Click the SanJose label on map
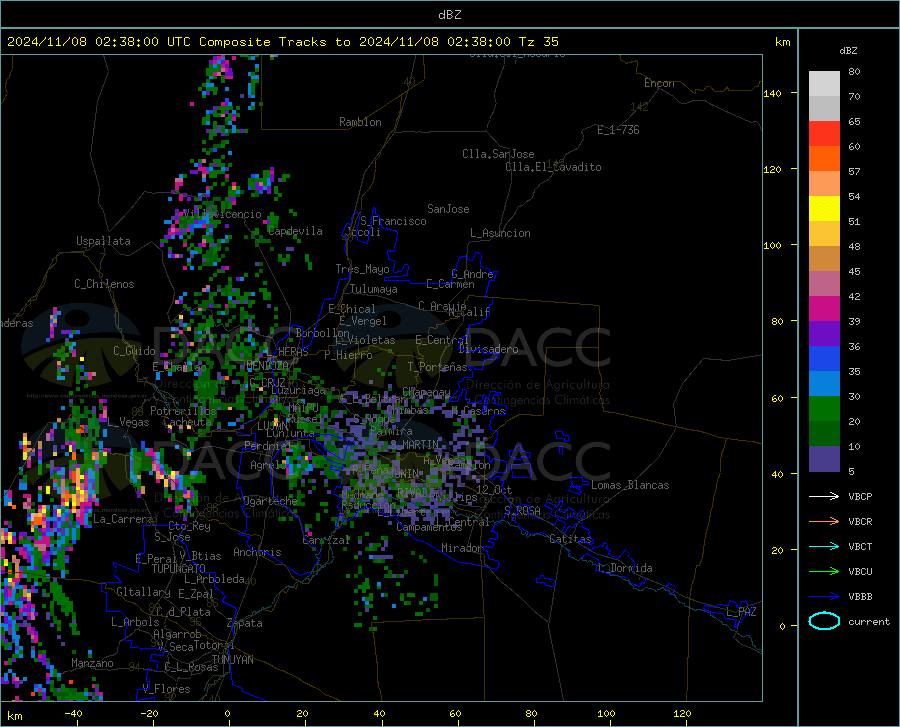 pos(448,209)
